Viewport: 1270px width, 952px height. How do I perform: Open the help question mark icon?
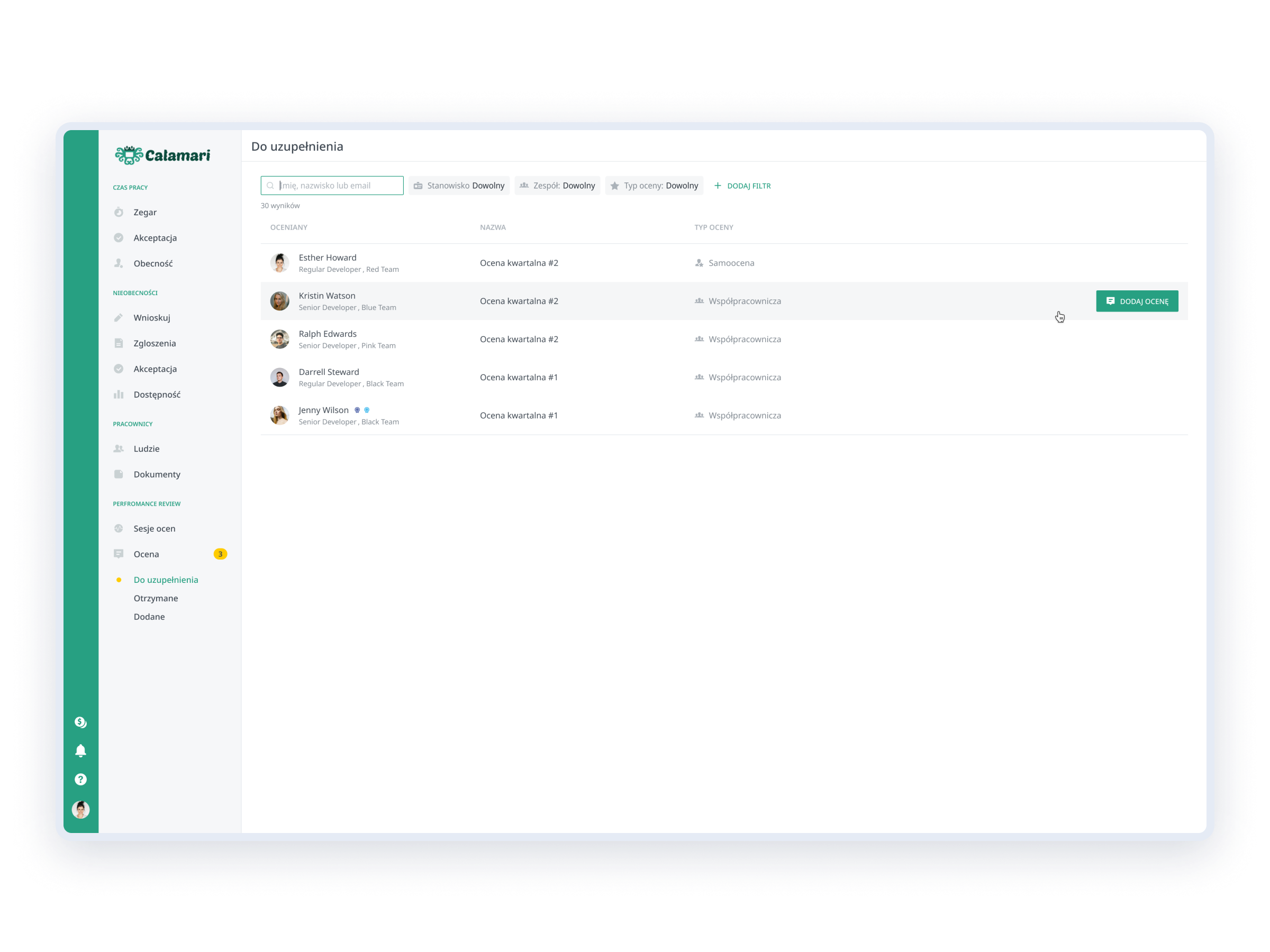point(80,779)
